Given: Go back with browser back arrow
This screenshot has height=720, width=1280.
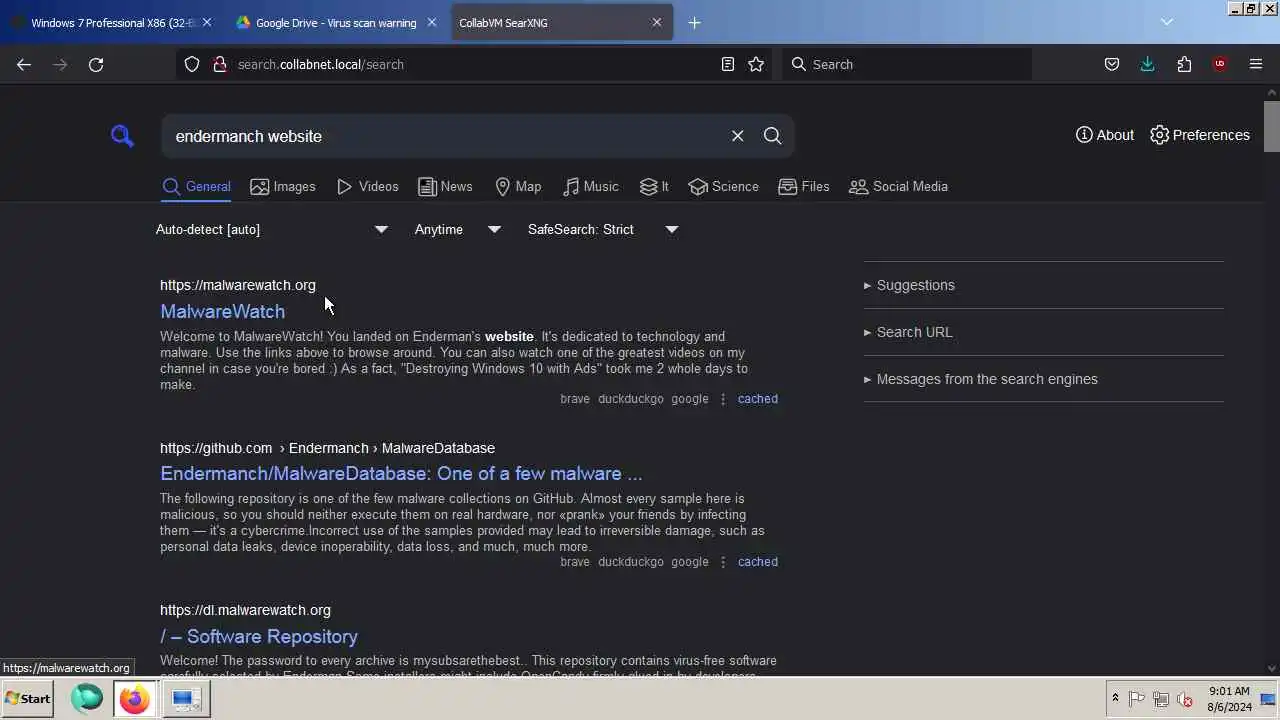Looking at the screenshot, I should click(24, 64).
